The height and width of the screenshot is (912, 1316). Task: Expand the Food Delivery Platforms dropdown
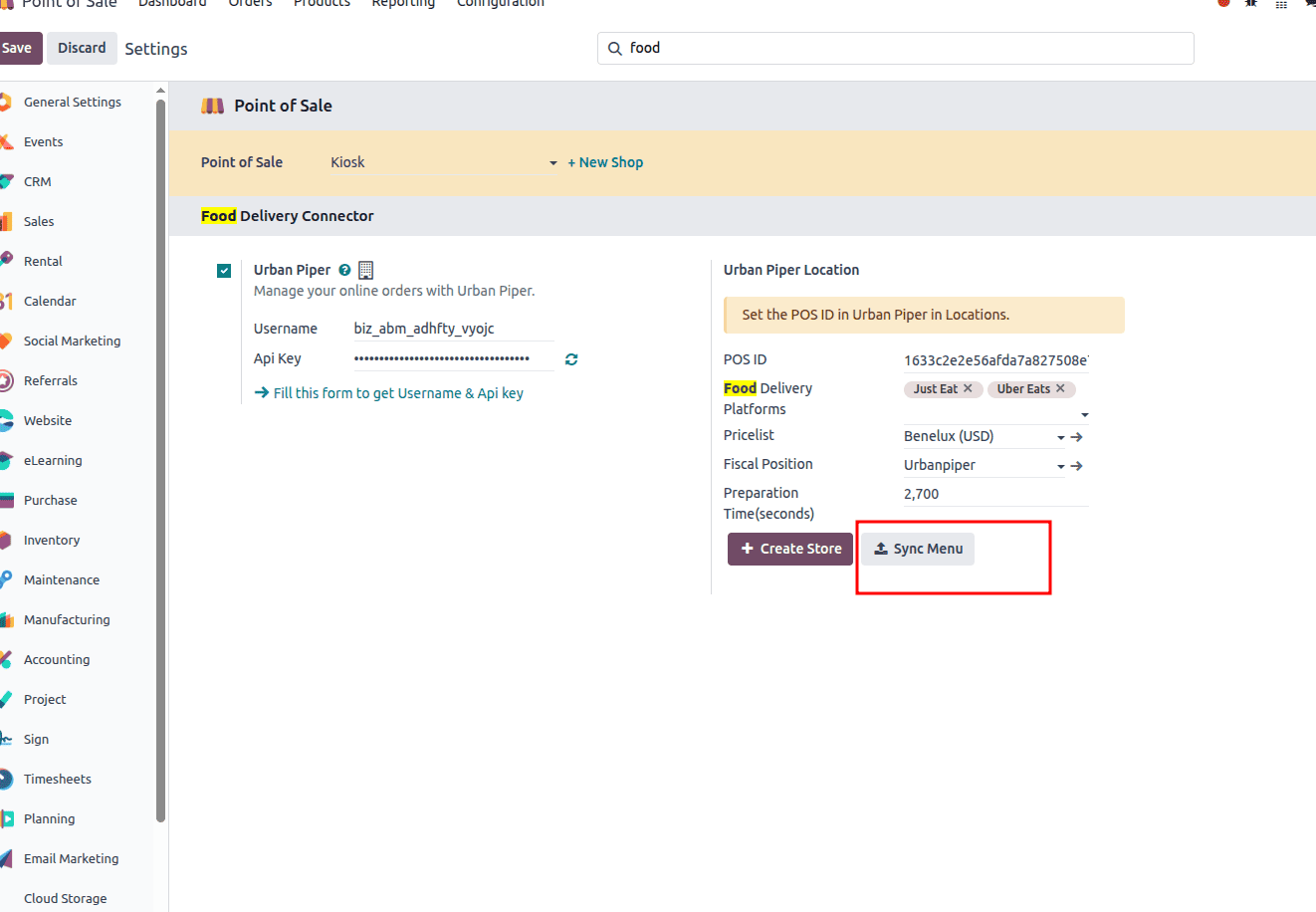[1084, 415]
